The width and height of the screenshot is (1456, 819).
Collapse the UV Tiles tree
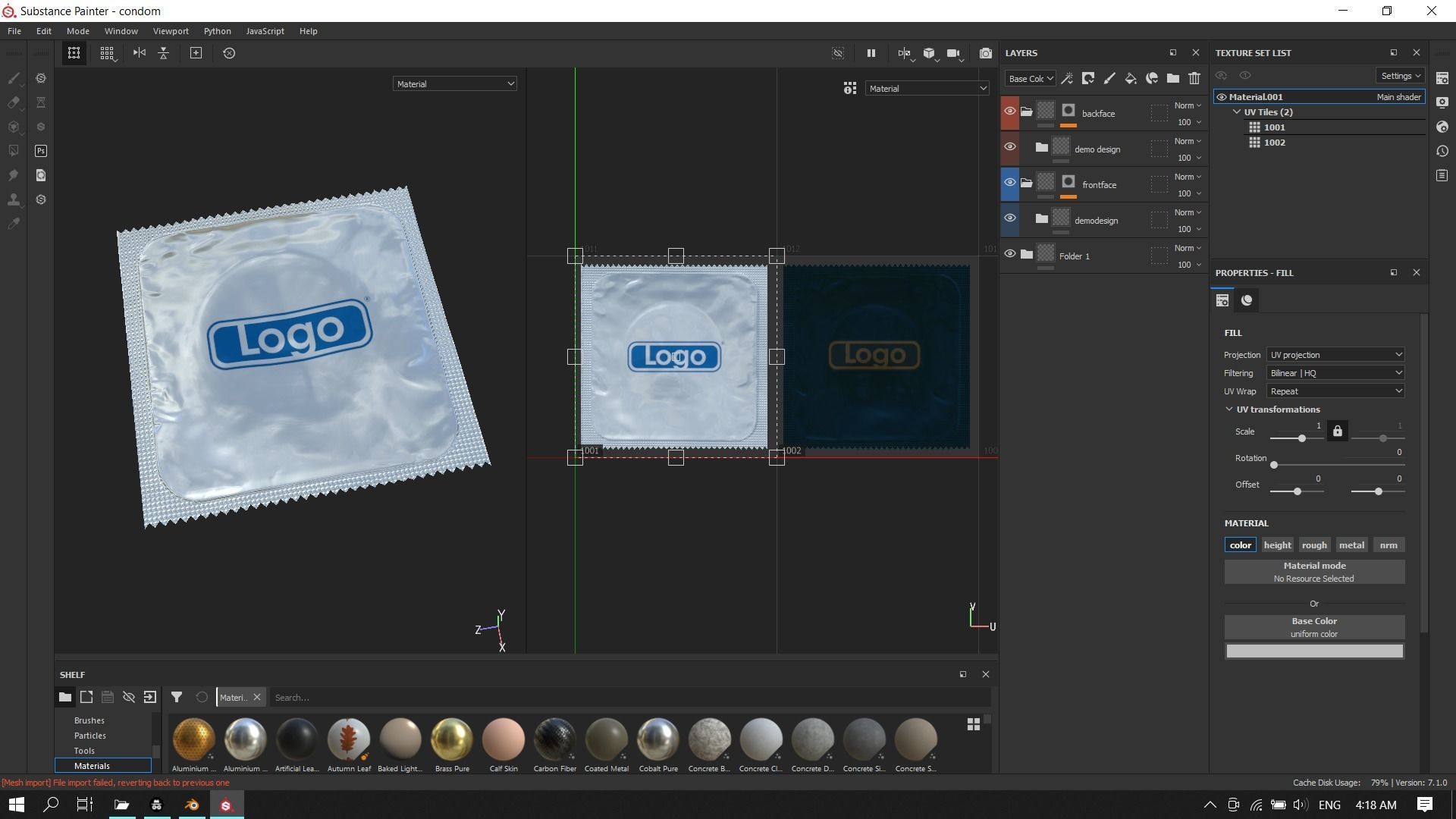point(1237,112)
